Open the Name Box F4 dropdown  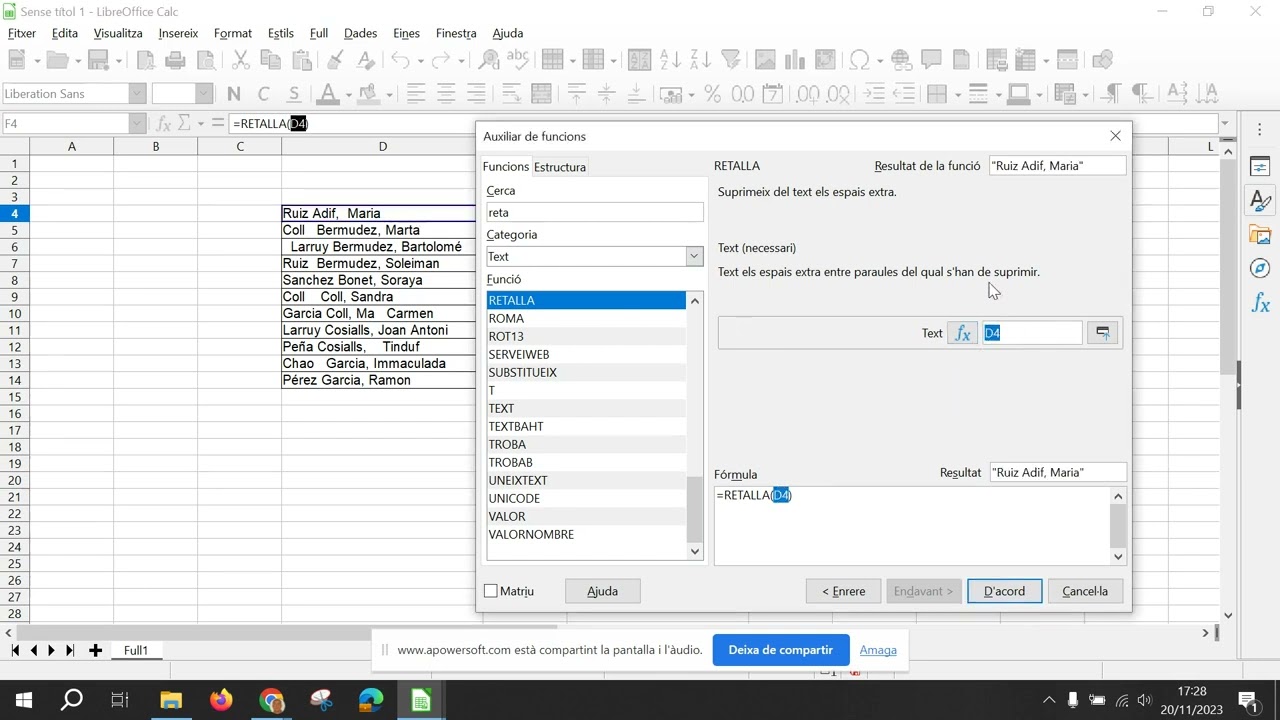(x=137, y=123)
